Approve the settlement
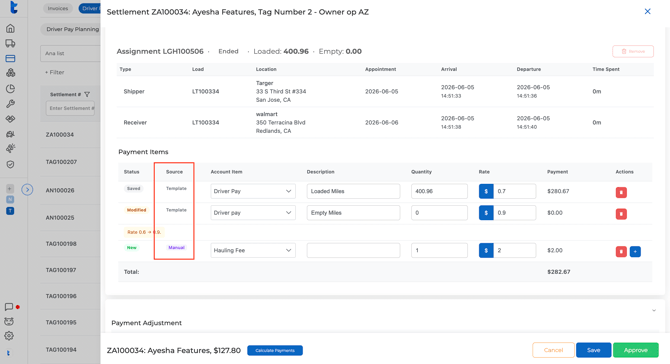670x364 pixels. coord(635,350)
